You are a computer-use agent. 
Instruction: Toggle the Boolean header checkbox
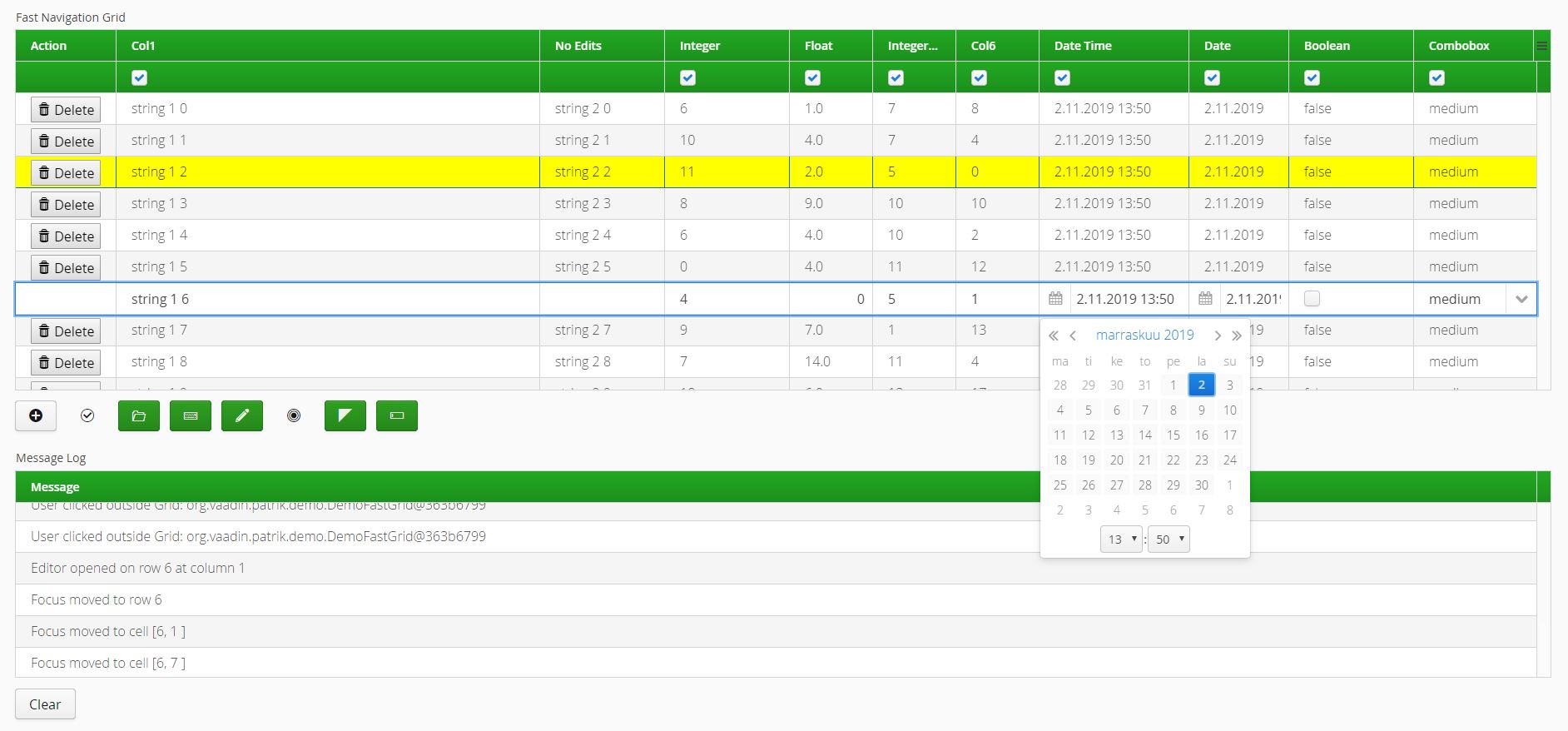point(1312,77)
